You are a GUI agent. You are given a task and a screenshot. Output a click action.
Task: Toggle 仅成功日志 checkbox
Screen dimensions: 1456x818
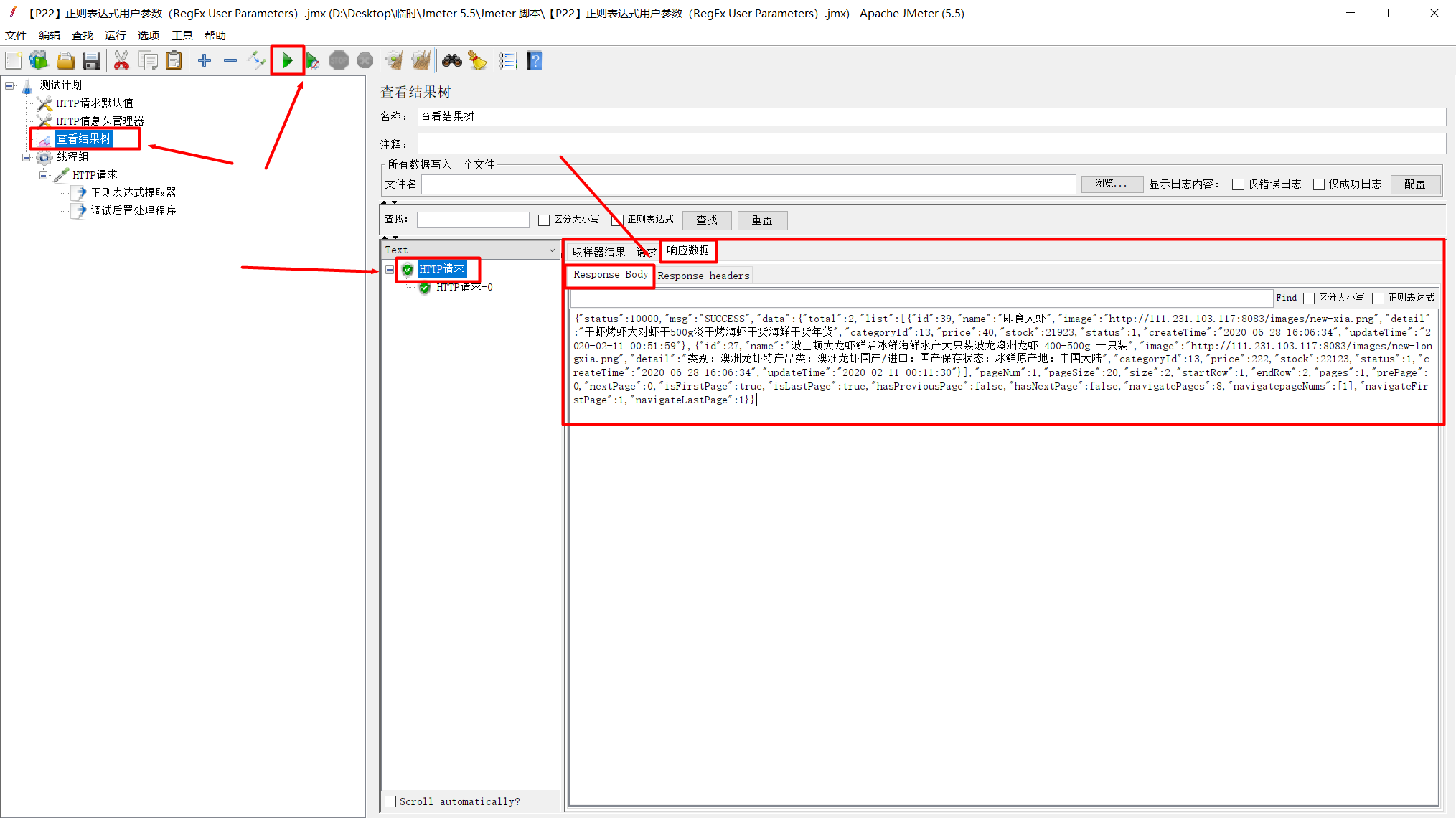click(x=1319, y=184)
